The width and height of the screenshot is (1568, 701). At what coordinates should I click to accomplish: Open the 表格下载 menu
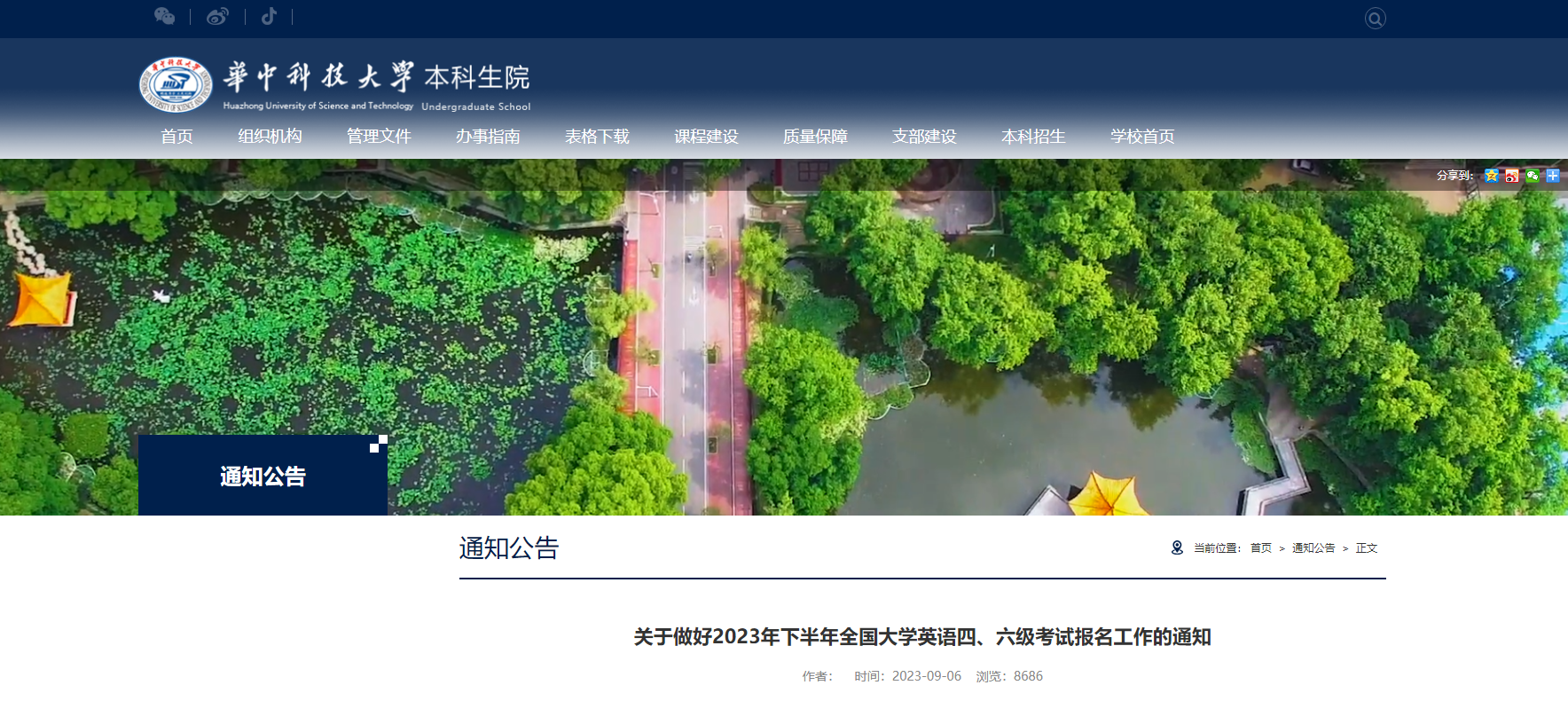(x=597, y=137)
